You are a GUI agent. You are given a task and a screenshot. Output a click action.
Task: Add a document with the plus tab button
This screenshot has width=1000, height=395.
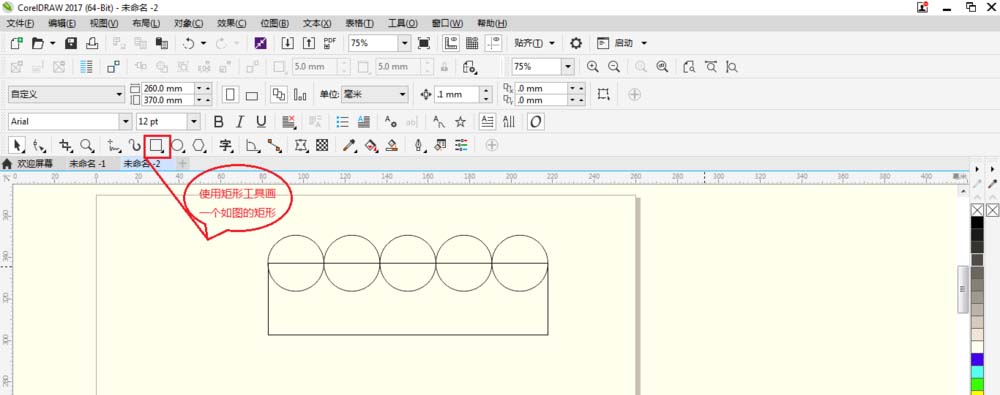tap(182, 164)
